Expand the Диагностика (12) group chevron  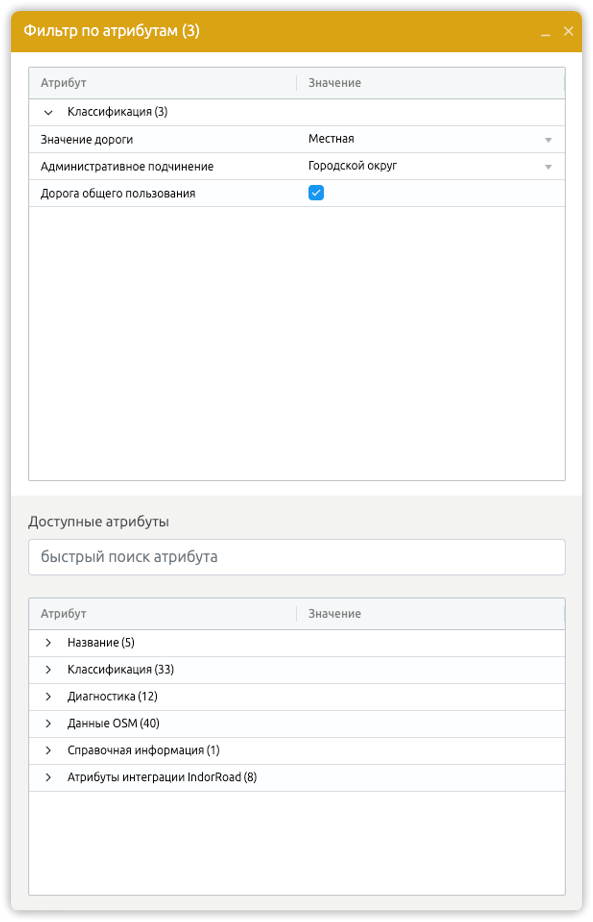click(x=49, y=697)
